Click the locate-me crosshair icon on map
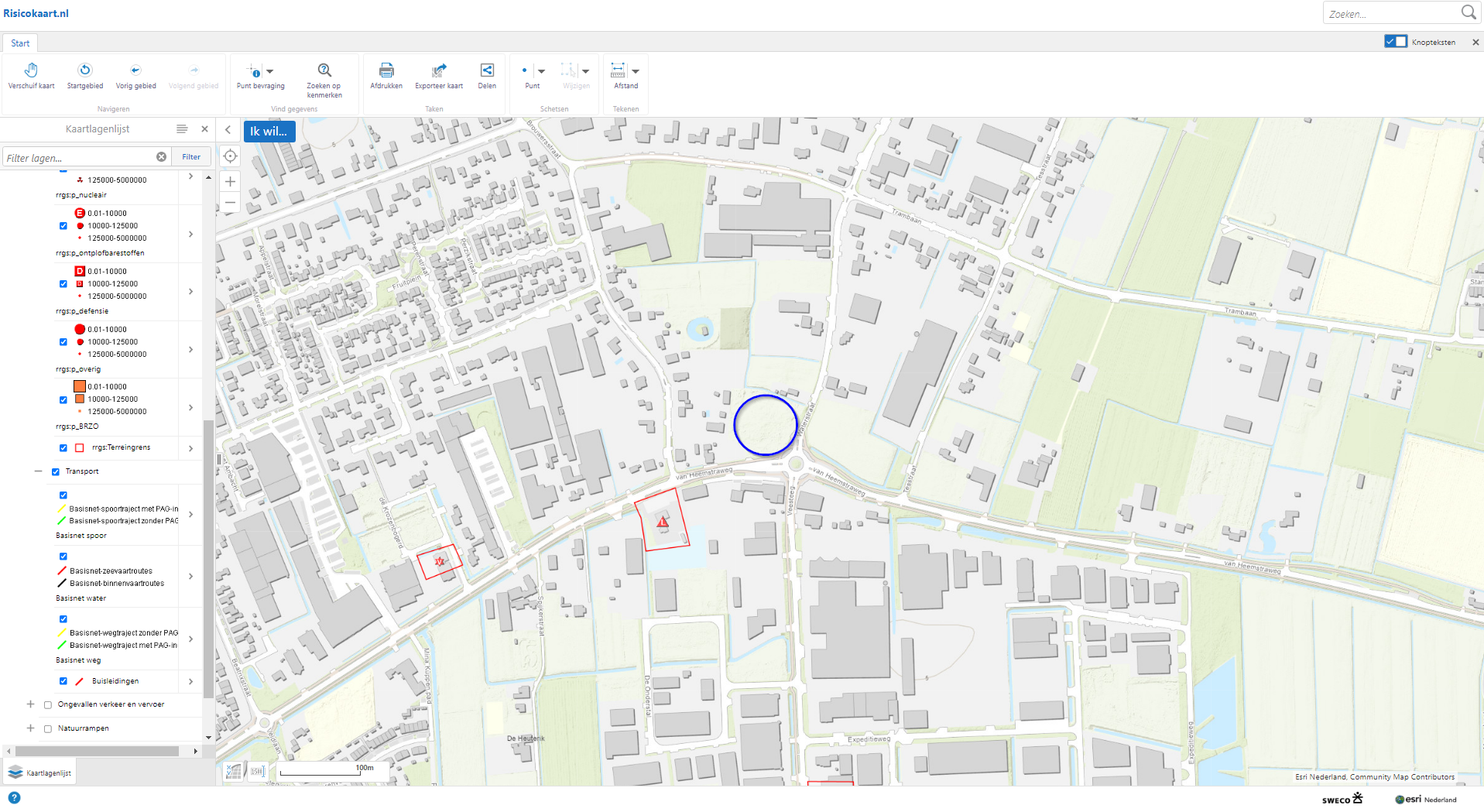This screenshot has width=1484, height=812. point(230,156)
